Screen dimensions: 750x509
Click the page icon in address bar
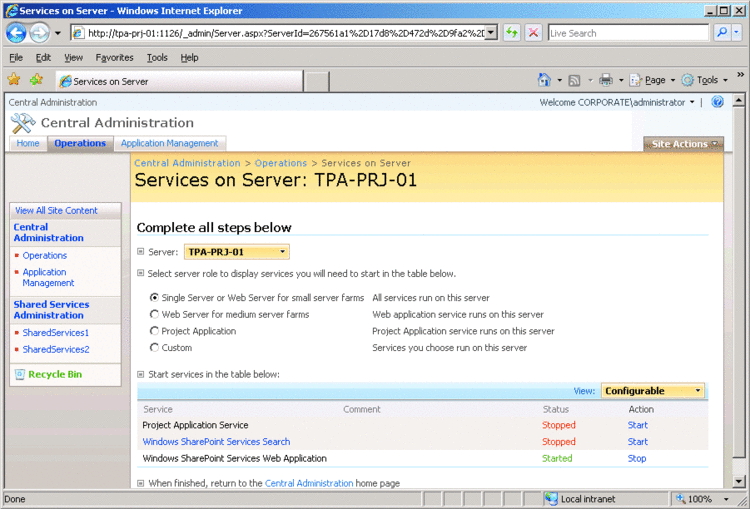point(78,33)
